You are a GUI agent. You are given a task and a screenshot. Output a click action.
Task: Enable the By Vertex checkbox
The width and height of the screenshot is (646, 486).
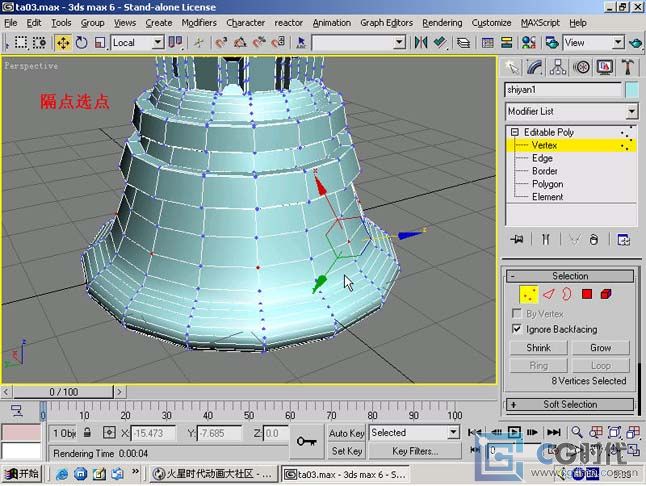517,313
